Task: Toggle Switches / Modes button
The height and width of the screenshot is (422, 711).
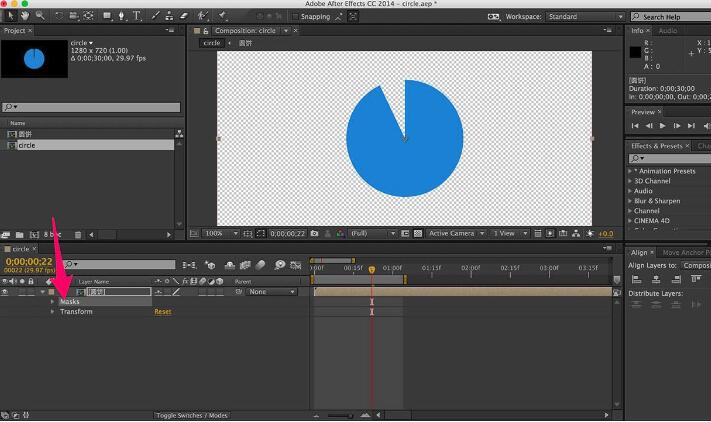Action: point(191,415)
